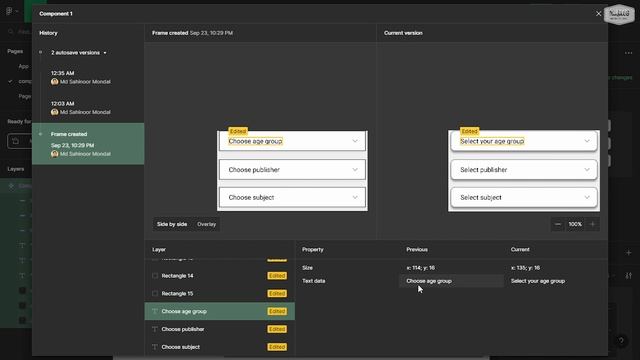The image size is (640, 360).
Task: Click the previous text value Choose age group
Action: (x=429, y=281)
